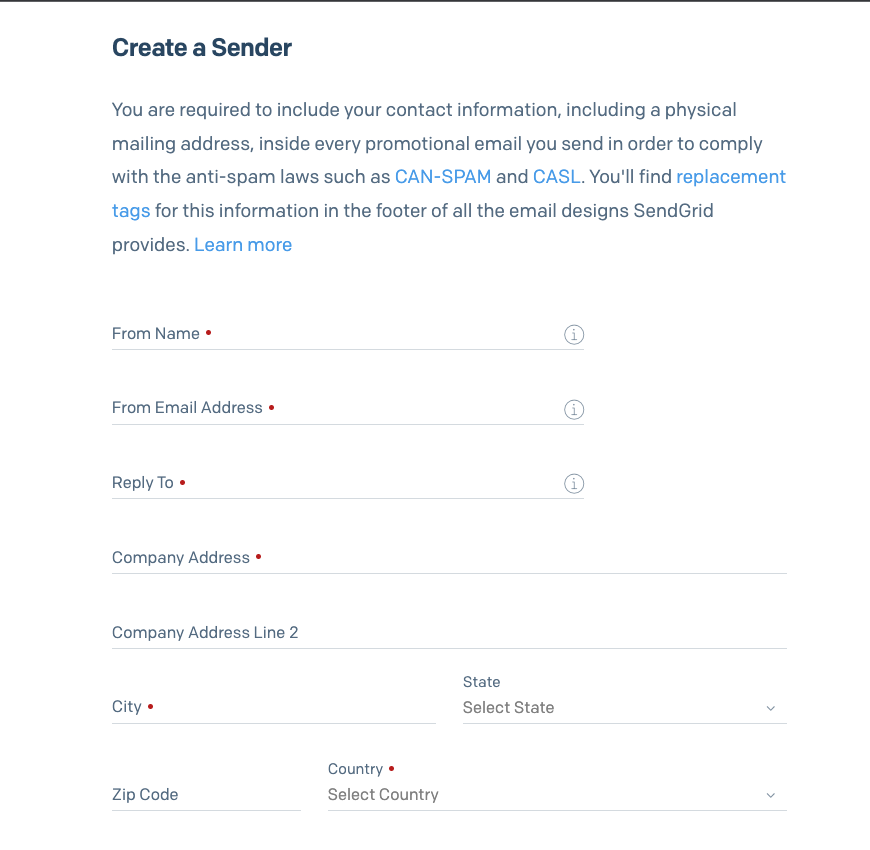Screen dimensions: 870x850
Task: Click the State dropdown chevron arrow
Action: pos(771,708)
